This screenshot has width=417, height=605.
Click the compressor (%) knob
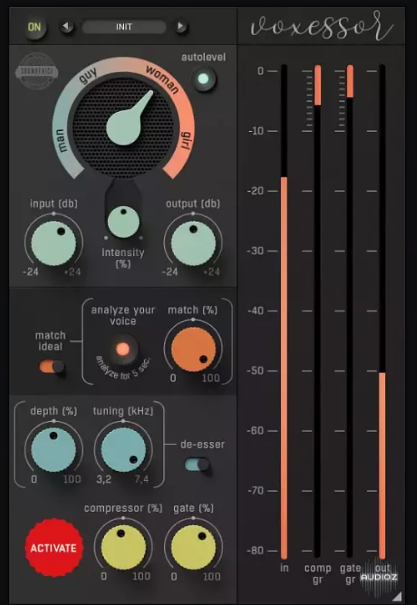click(x=123, y=547)
